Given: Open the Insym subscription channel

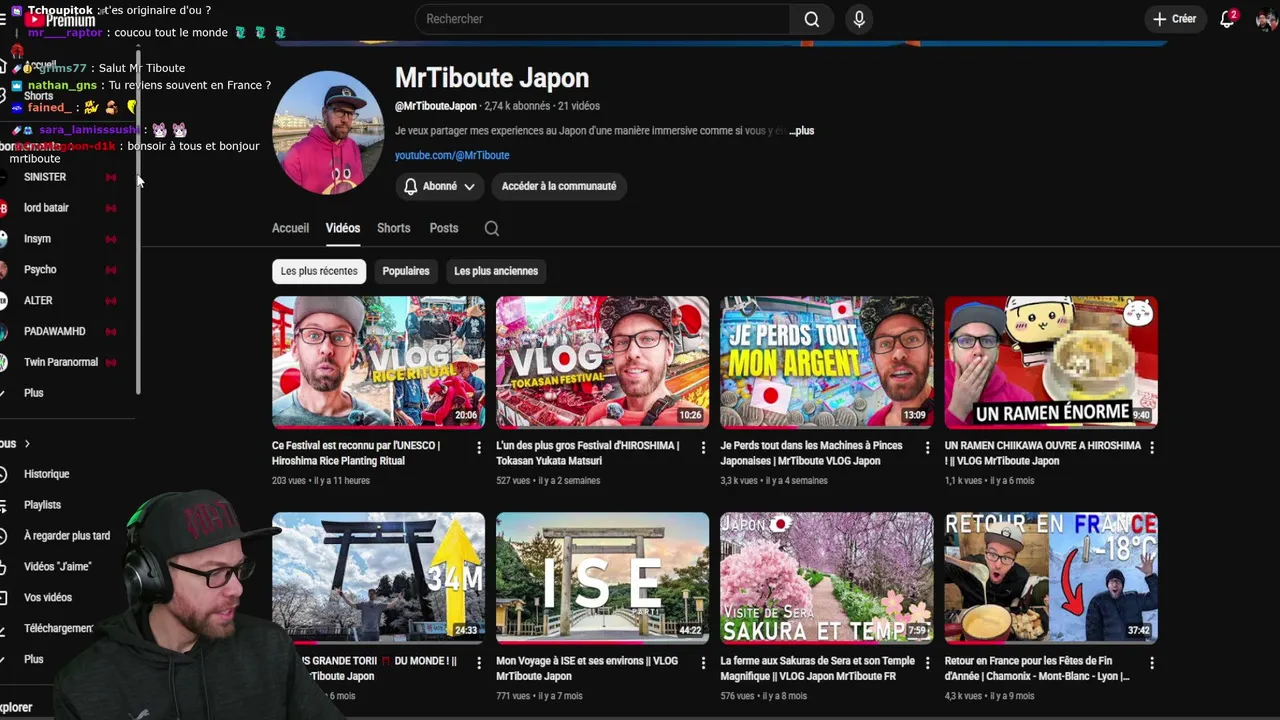Looking at the screenshot, I should [x=37, y=239].
